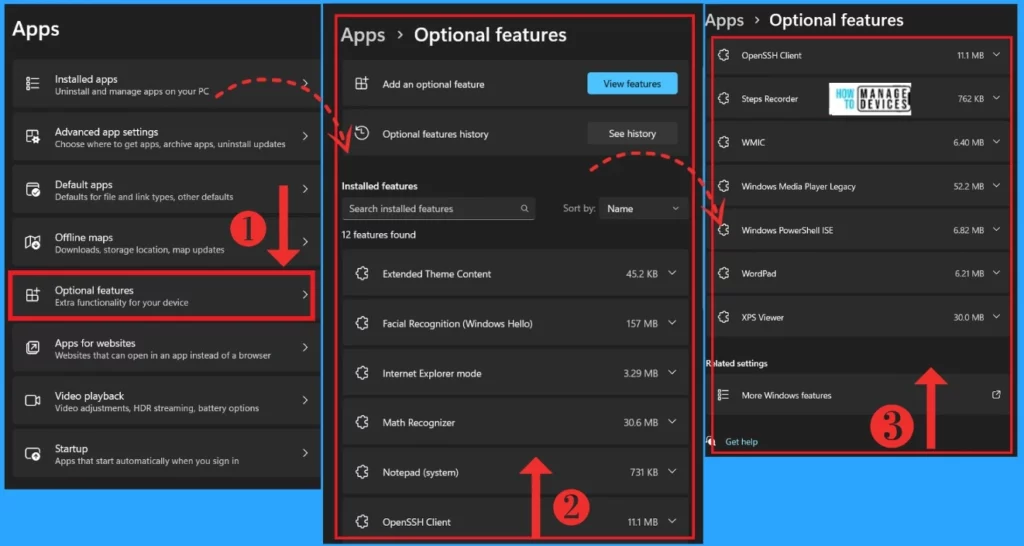This screenshot has width=1024, height=546.
Task: Click the Apps for websites icon
Action: tap(33, 347)
